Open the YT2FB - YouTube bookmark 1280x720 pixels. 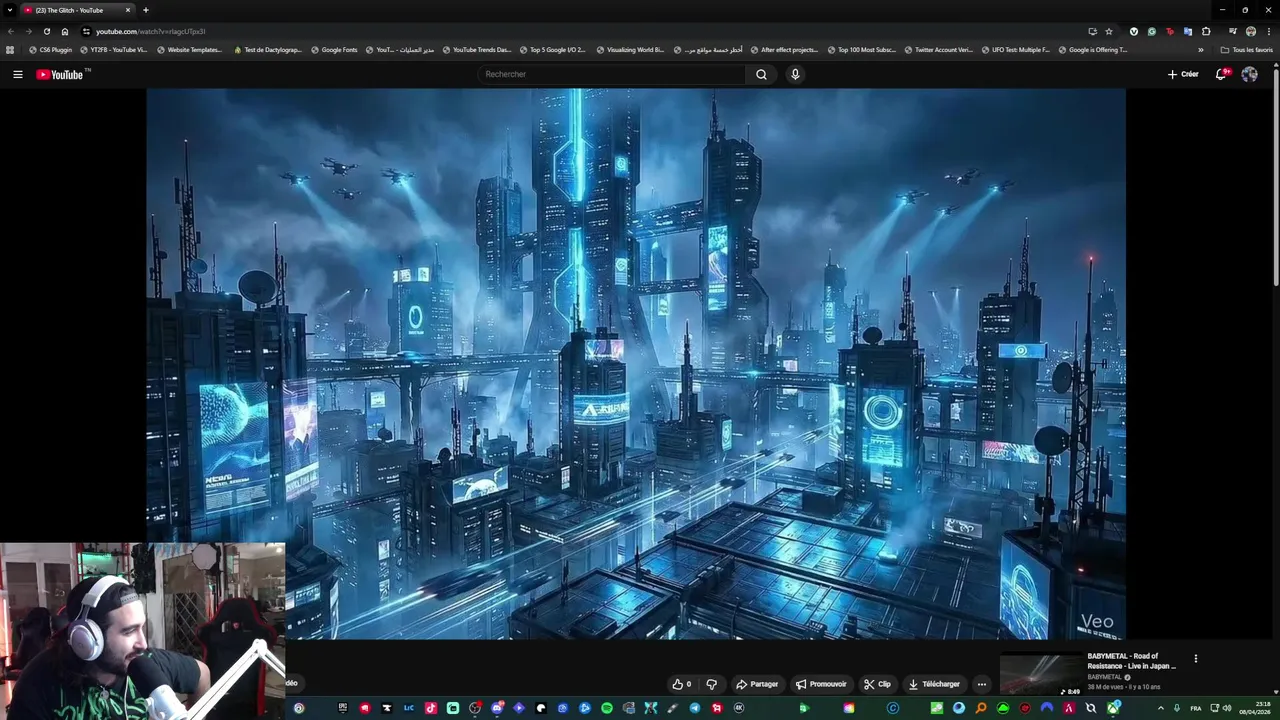pos(113,50)
